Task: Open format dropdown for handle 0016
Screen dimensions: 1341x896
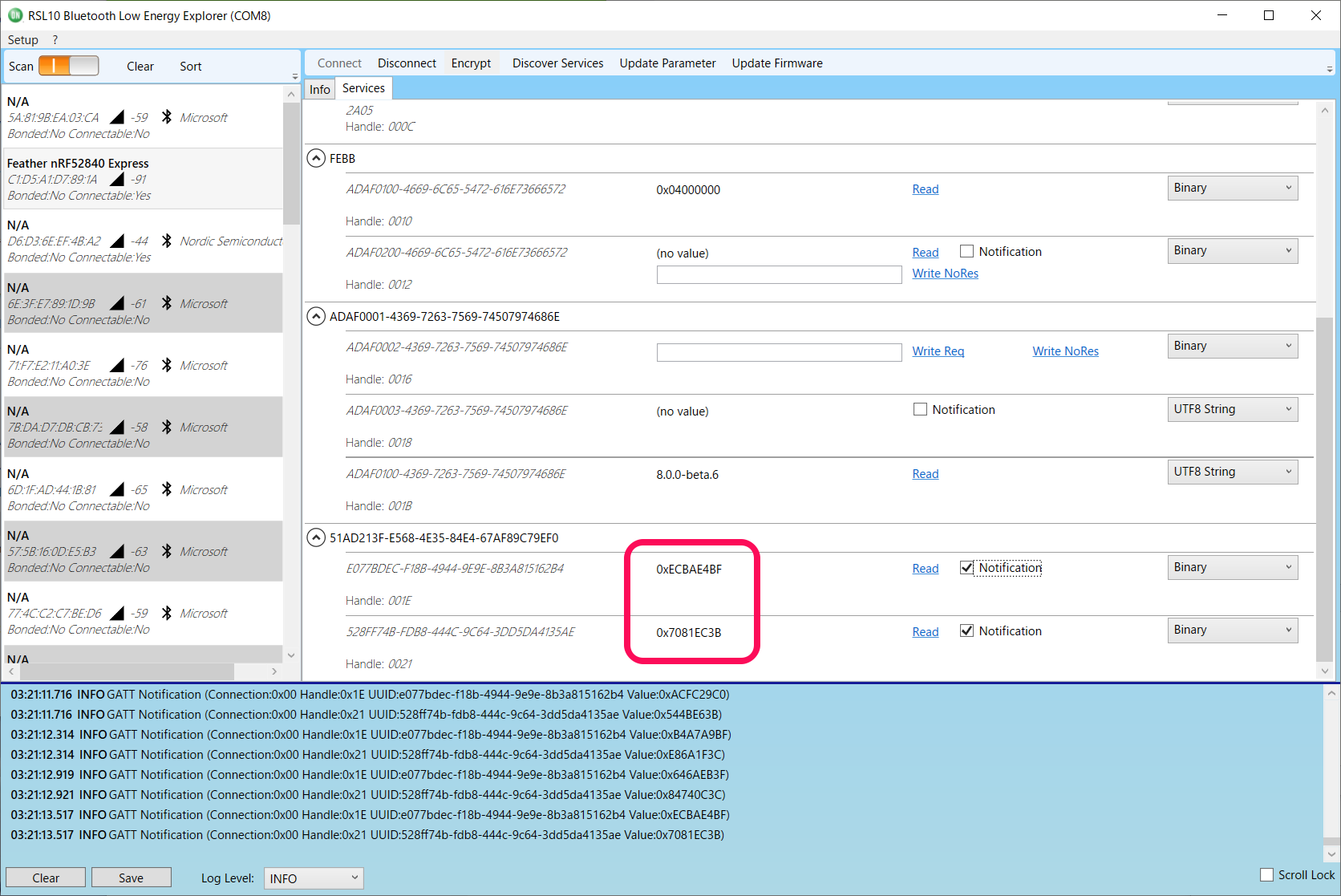Action: (1232, 346)
